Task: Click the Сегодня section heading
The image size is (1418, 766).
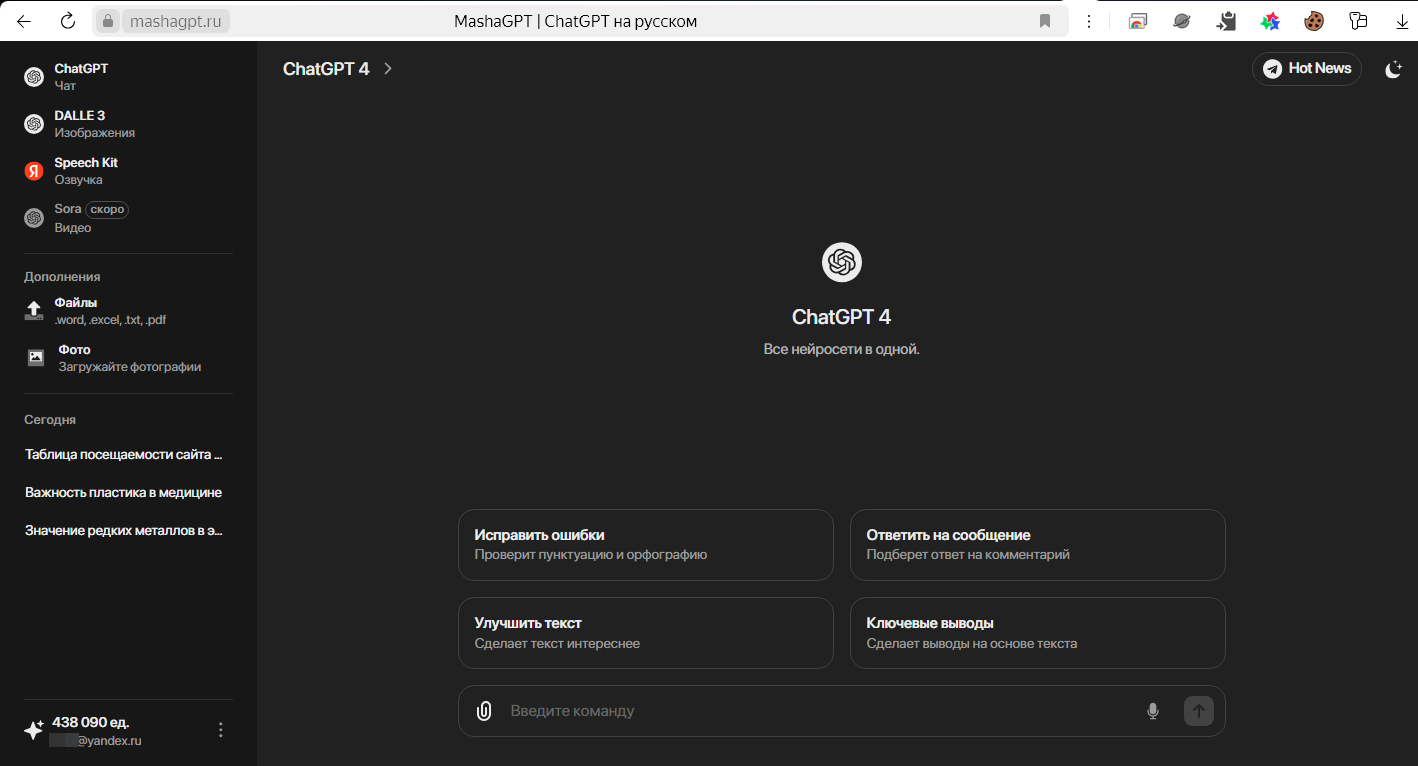Action: pos(50,420)
